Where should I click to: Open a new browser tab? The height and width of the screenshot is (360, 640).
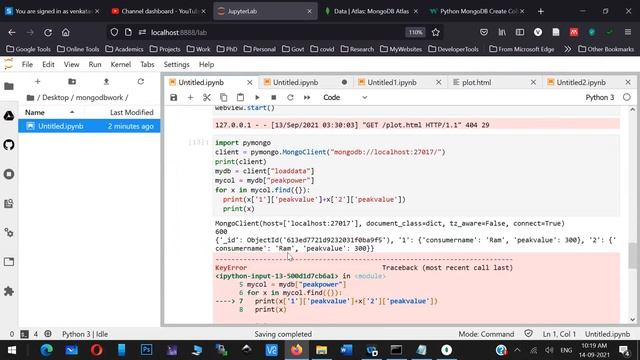541,11
